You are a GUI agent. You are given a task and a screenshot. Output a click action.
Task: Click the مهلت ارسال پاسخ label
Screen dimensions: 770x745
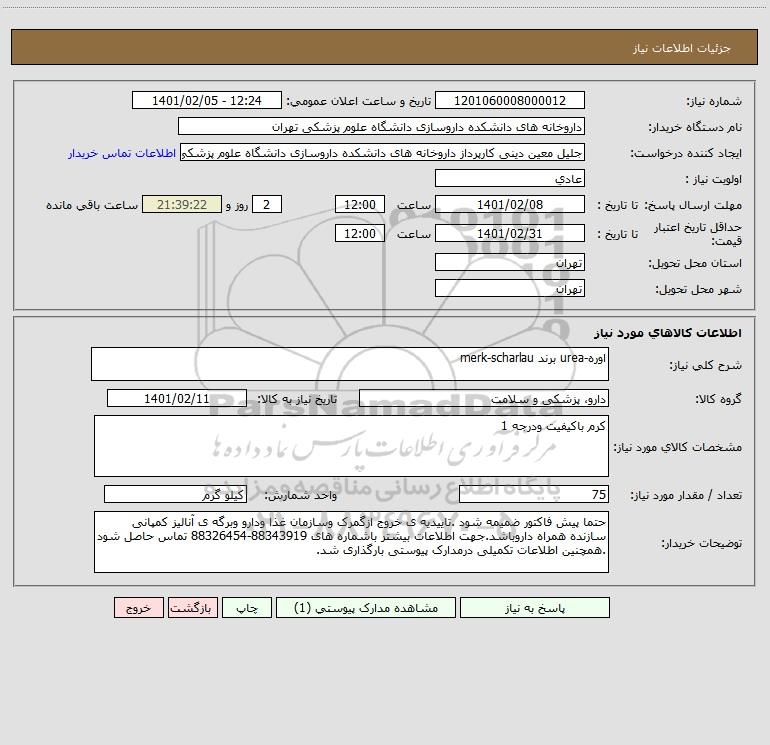693,205
